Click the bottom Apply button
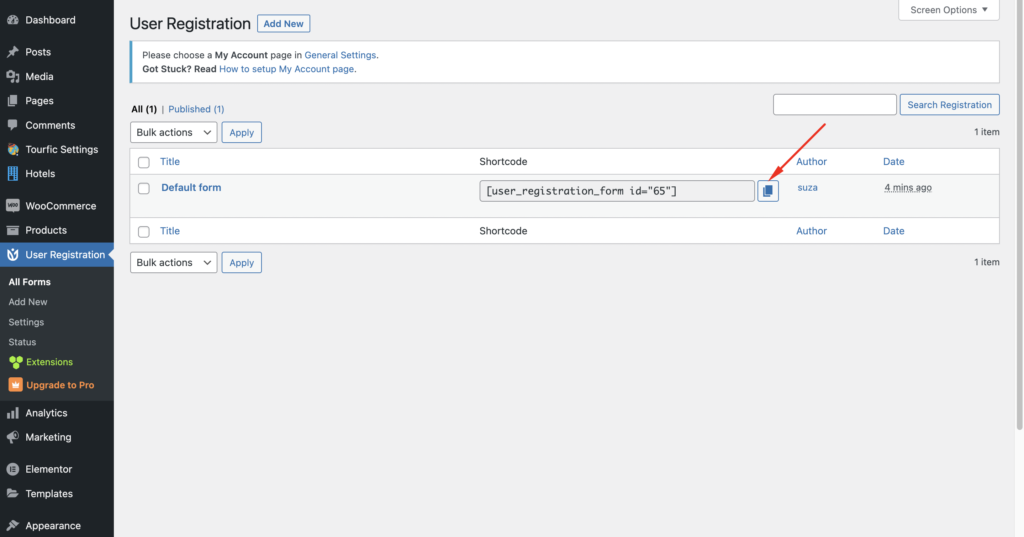 [x=242, y=263]
